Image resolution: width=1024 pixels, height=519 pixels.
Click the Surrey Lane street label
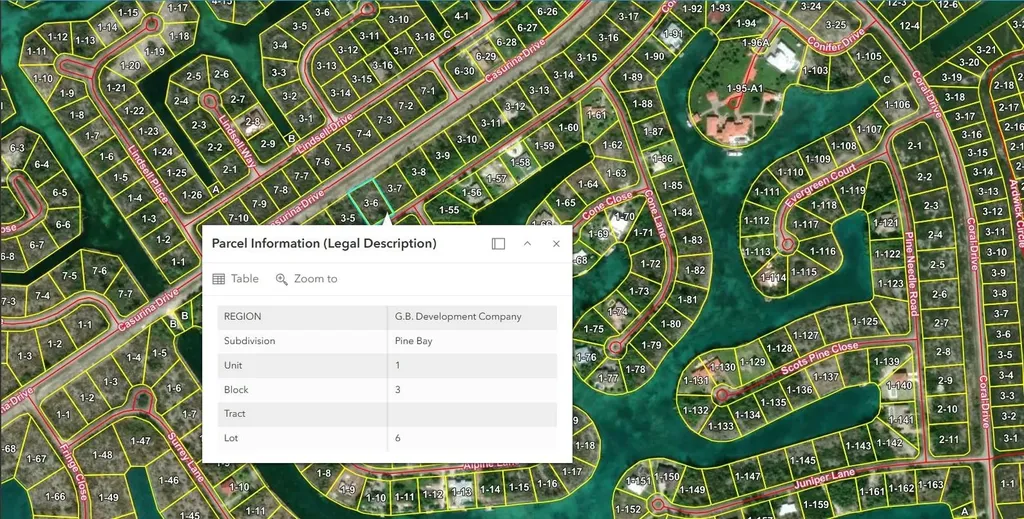(186, 457)
